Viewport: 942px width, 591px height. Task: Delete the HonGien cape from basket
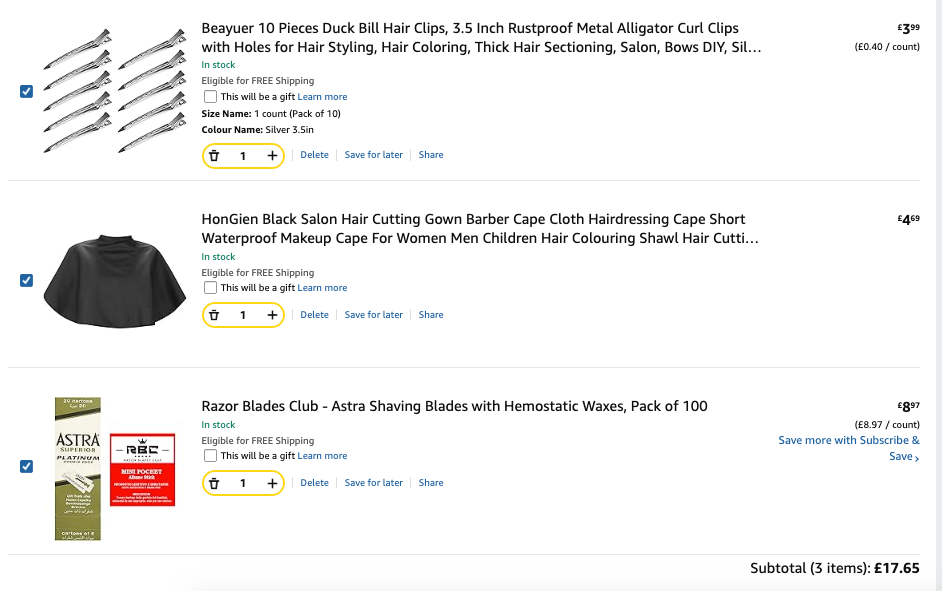pos(314,315)
